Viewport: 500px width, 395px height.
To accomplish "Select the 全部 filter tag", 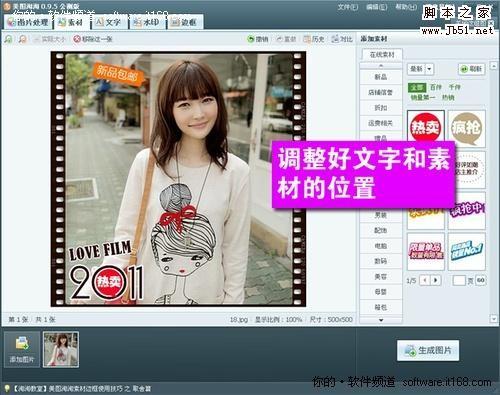I will click(x=417, y=87).
